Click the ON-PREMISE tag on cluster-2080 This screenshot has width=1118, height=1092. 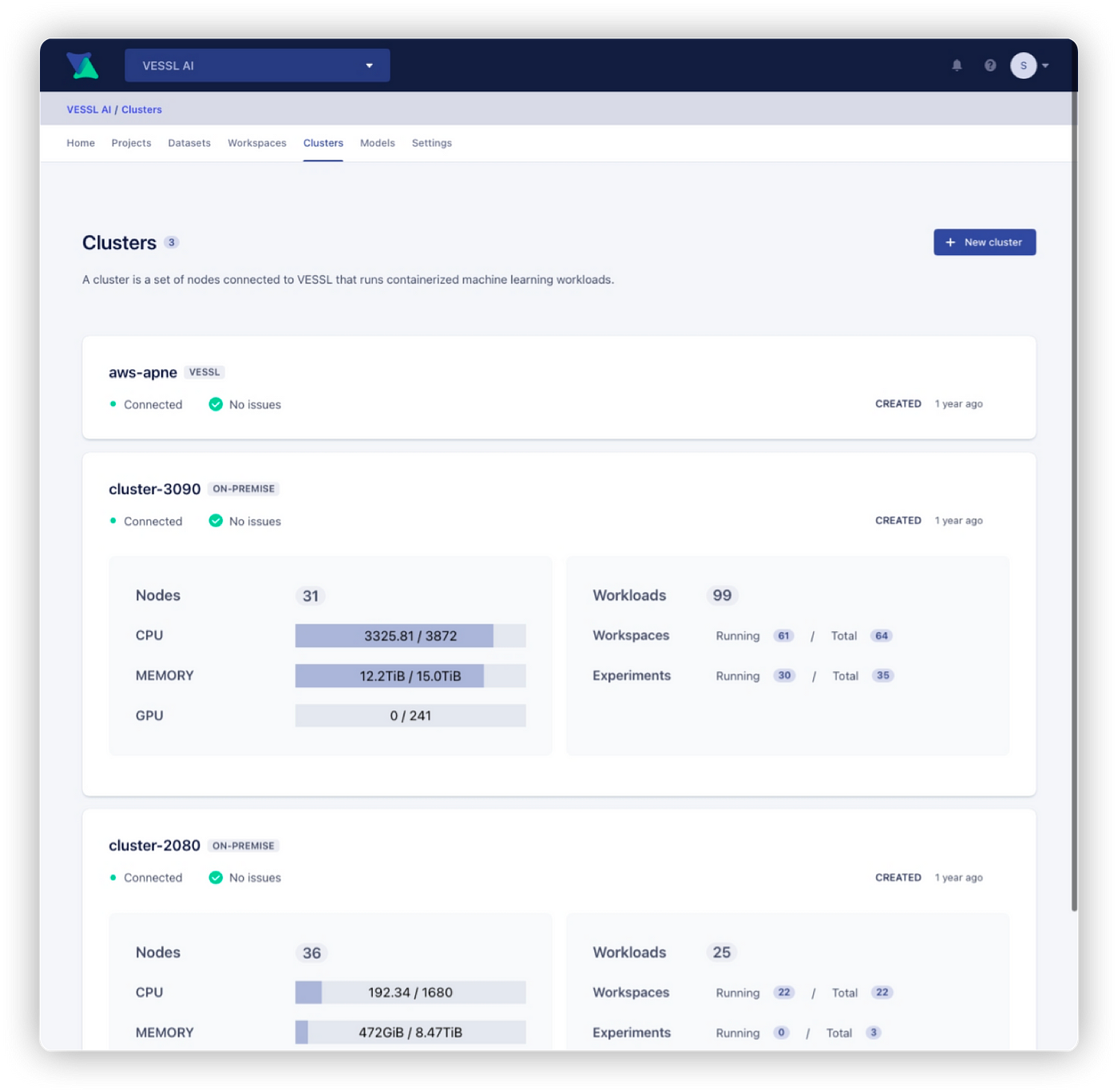coord(244,845)
